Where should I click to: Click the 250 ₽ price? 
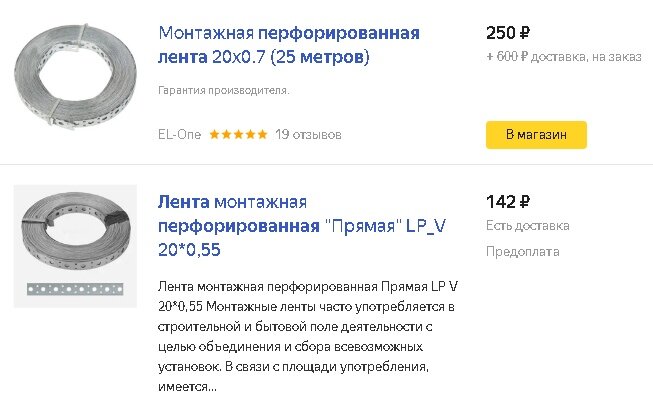coord(508,33)
